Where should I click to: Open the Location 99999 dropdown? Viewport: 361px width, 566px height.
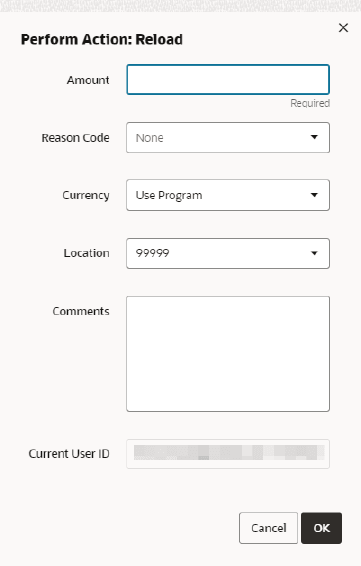tap(228, 253)
